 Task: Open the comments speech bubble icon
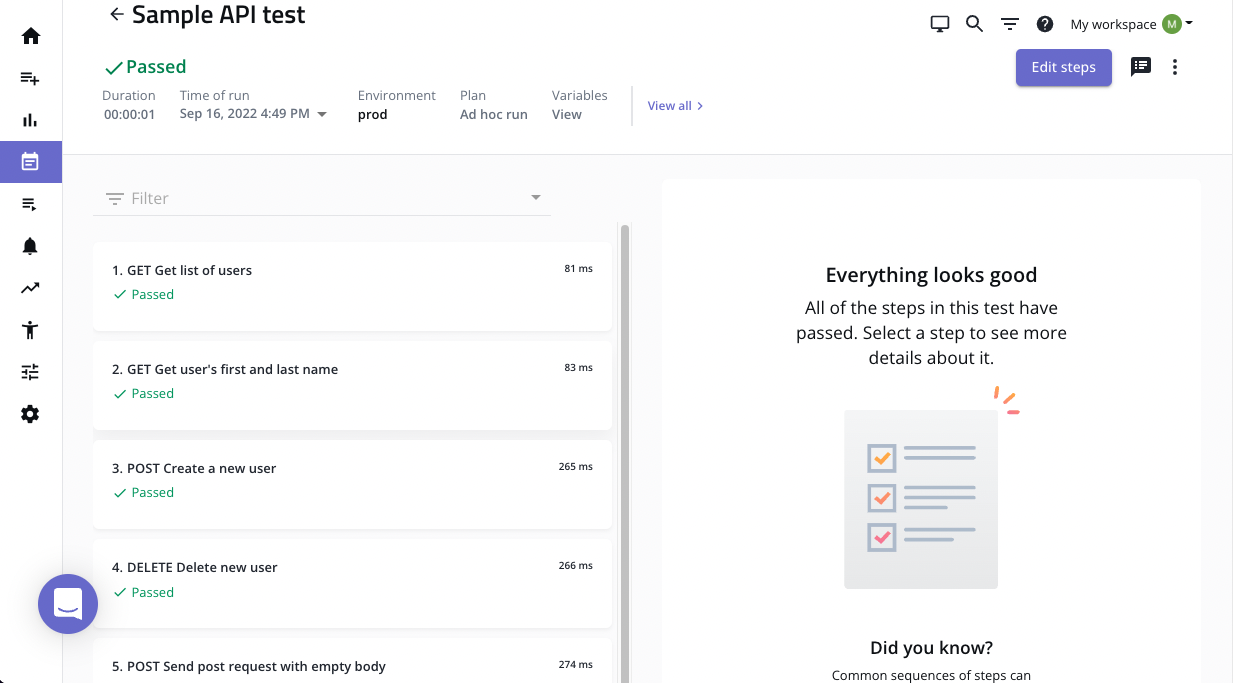pos(1141,67)
